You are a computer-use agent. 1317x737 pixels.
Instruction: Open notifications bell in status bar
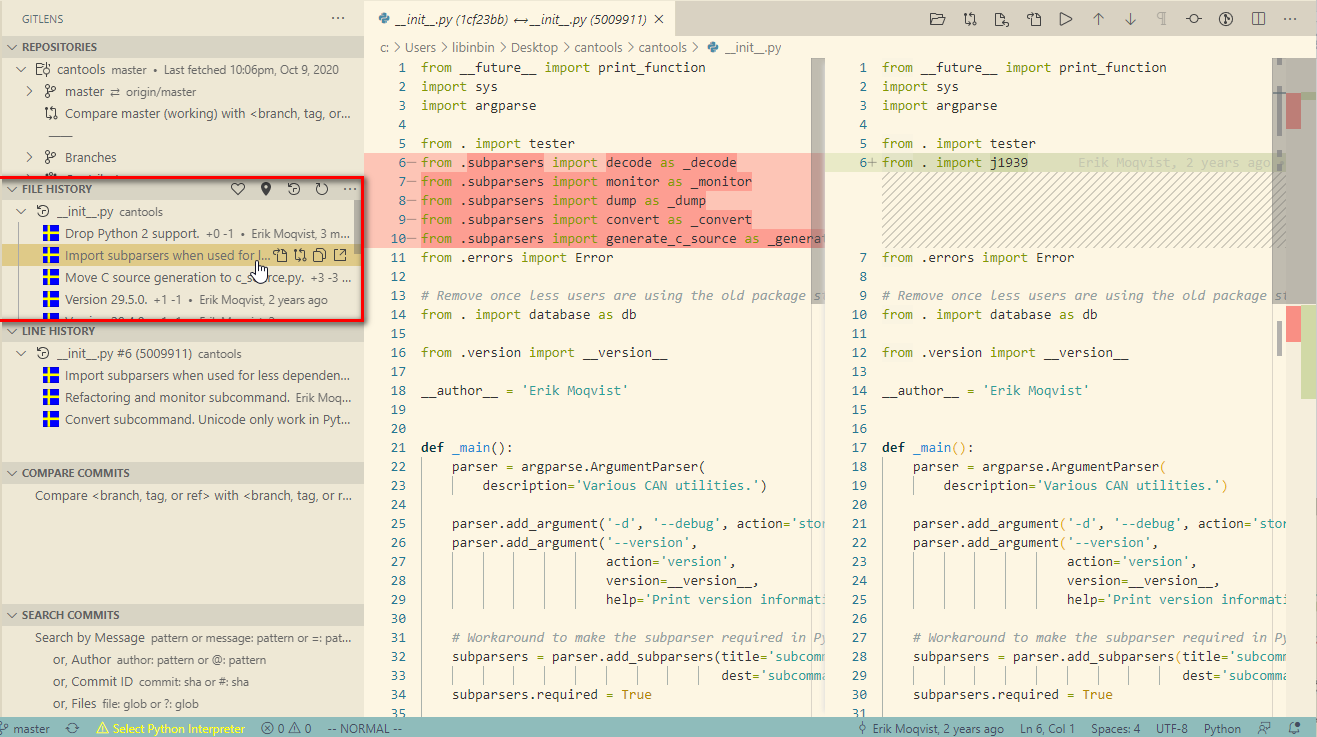[x=1296, y=728]
